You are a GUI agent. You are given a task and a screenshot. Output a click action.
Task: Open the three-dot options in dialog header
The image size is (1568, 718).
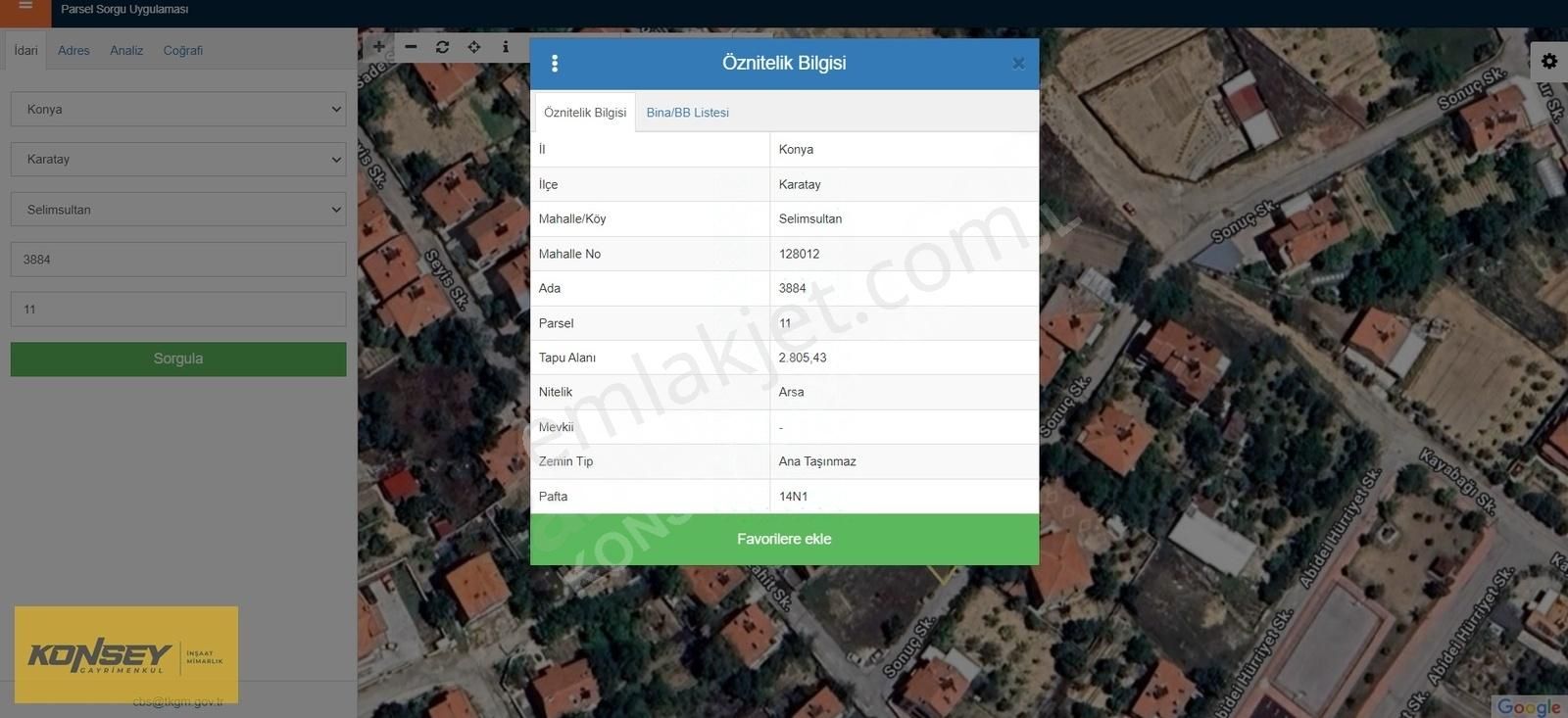[x=555, y=64]
